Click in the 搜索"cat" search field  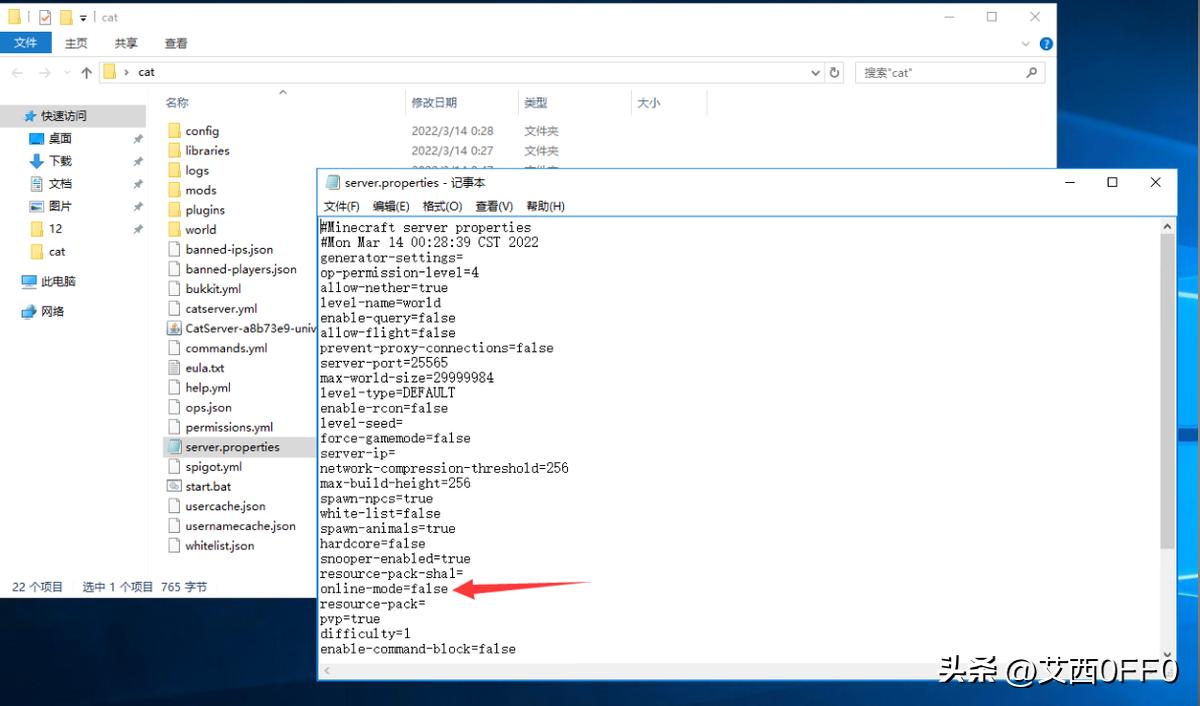(940, 72)
